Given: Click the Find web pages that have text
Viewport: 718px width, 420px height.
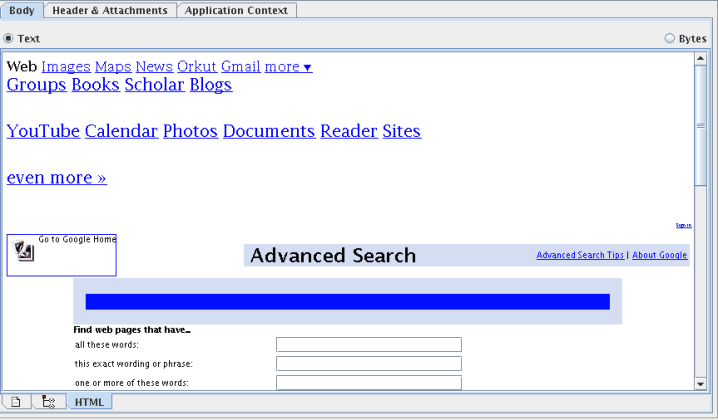Looking at the screenshot, I should (132, 330).
